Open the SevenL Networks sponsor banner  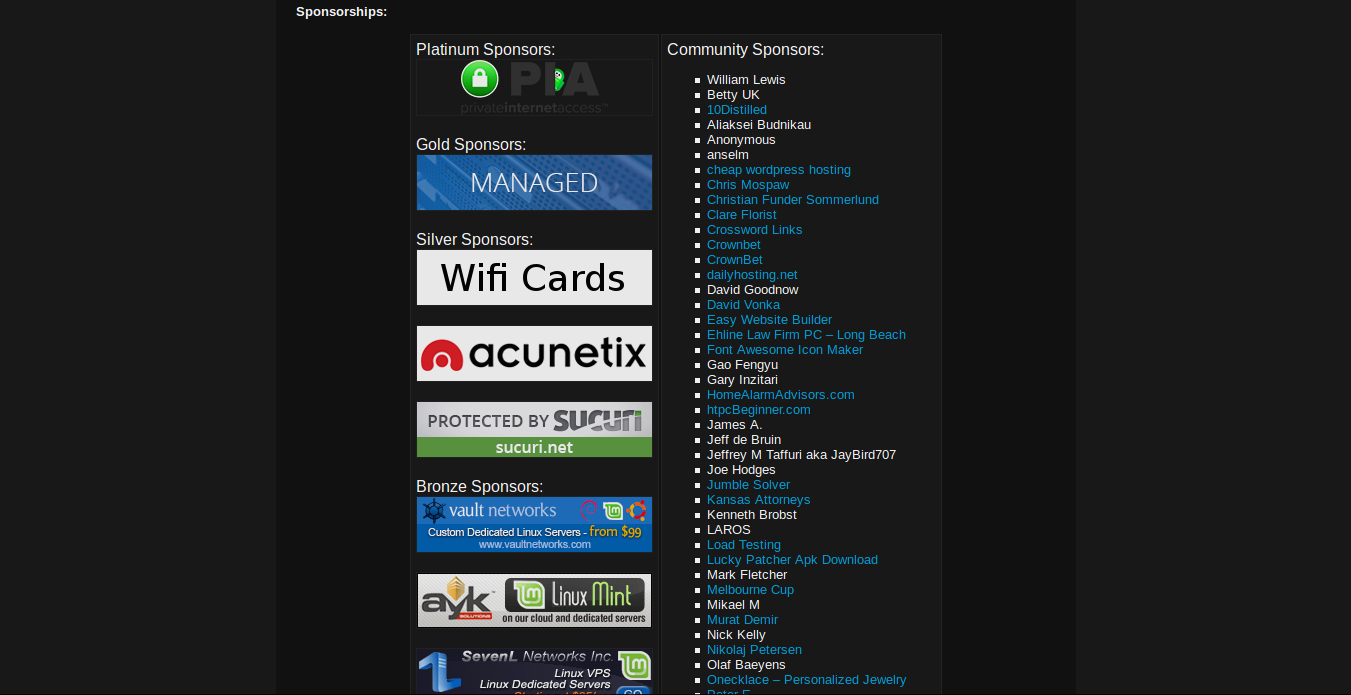(534, 671)
